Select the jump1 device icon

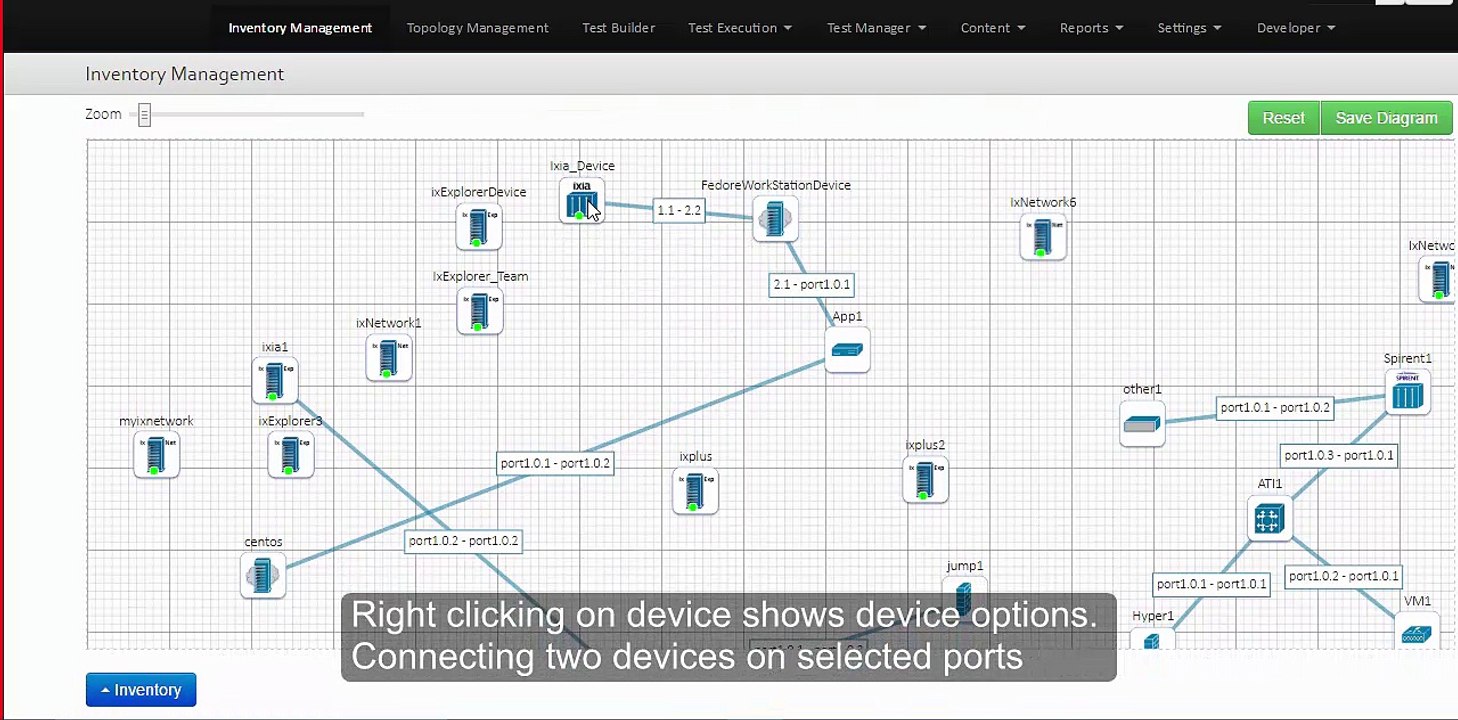click(x=964, y=598)
